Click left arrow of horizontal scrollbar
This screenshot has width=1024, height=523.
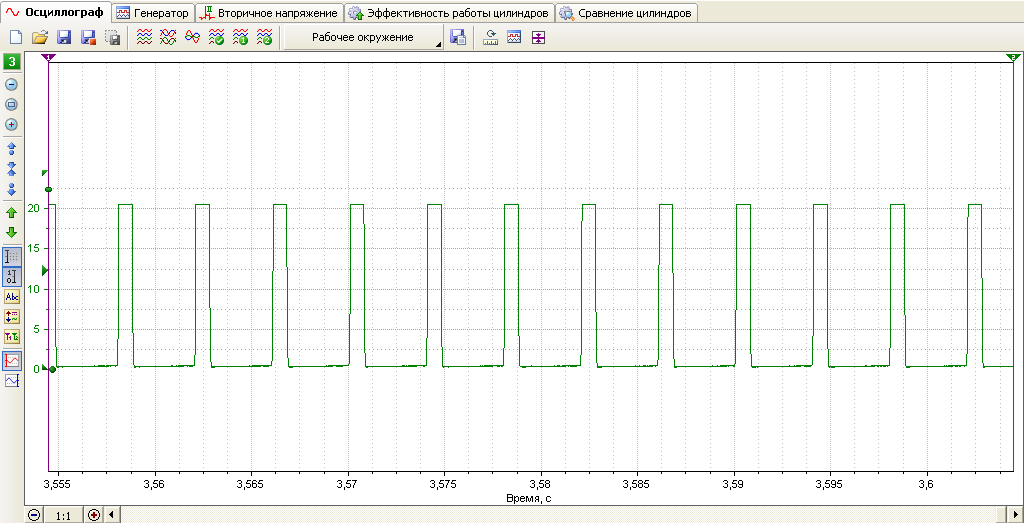(111, 515)
